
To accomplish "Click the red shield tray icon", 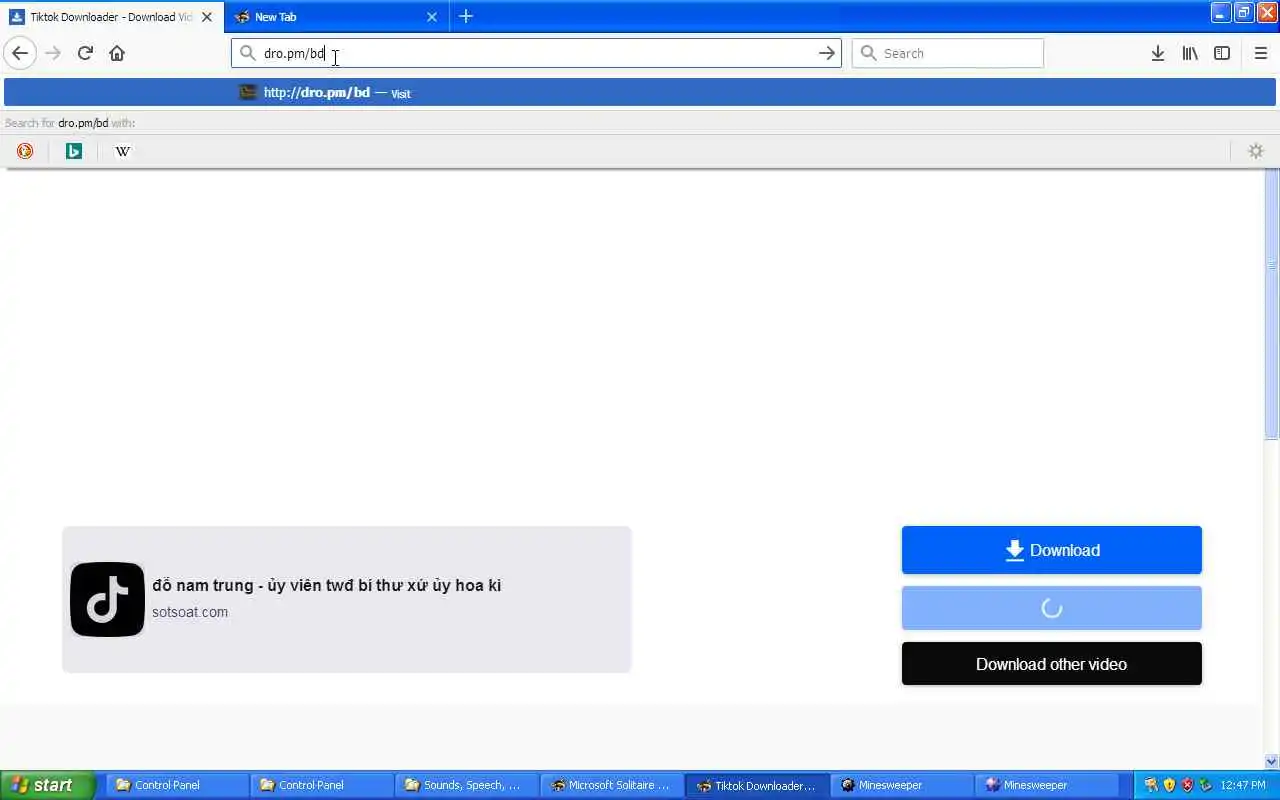I will [1187, 785].
